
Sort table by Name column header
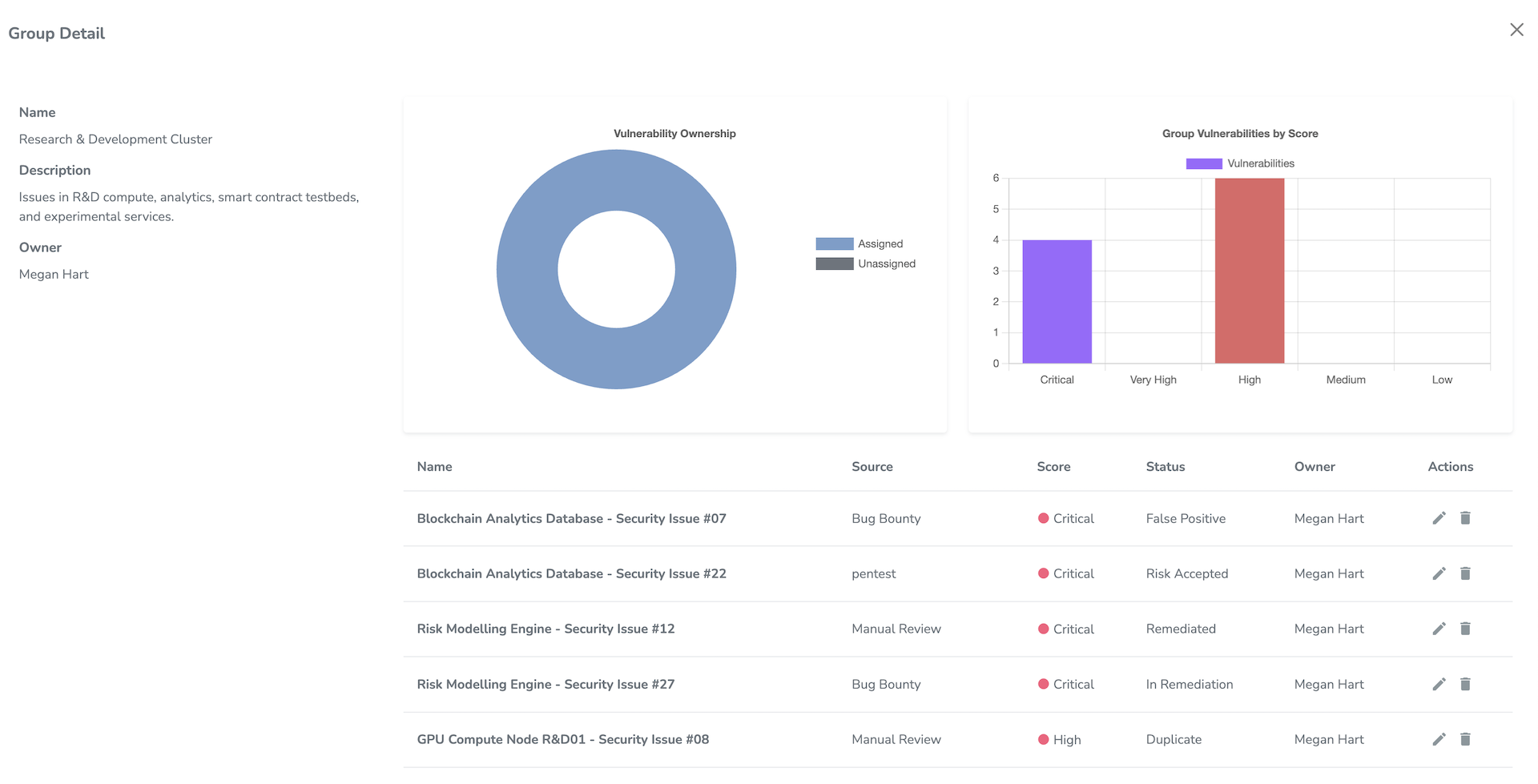point(434,467)
